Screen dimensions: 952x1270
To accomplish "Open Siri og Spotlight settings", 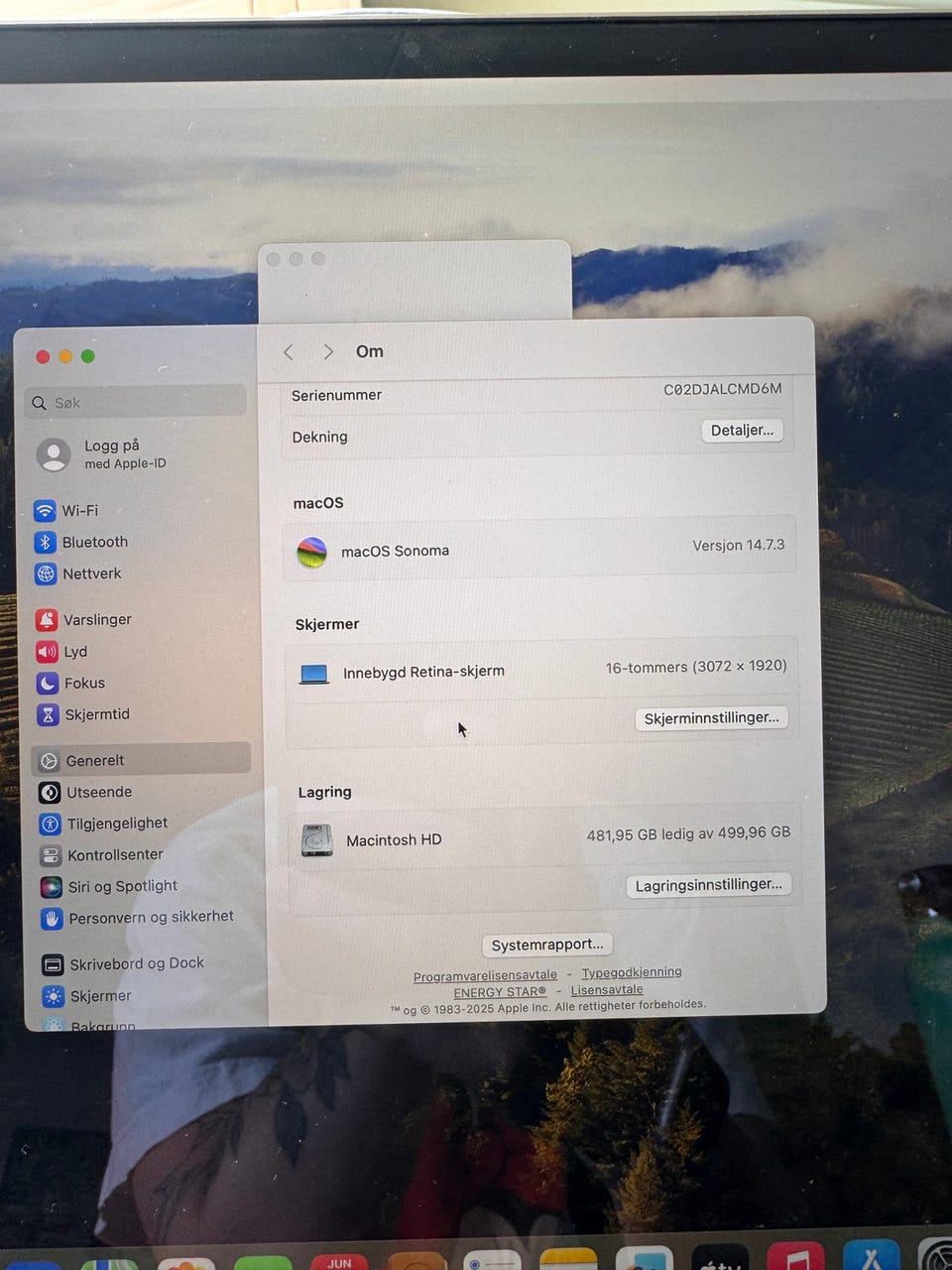I will [109, 886].
